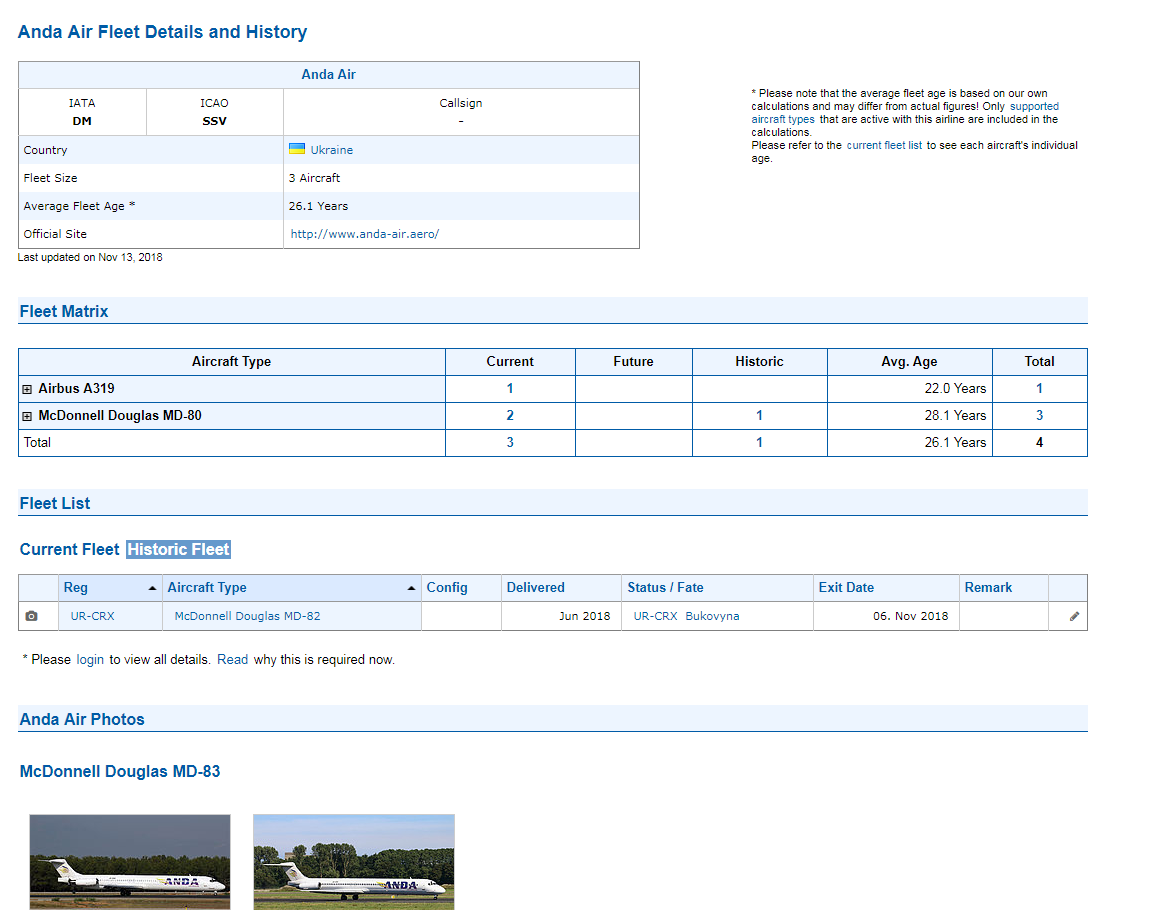Open the anda-air.aero official site link
Image resolution: width=1167 pixels, height=910 pixels.
click(364, 234)
